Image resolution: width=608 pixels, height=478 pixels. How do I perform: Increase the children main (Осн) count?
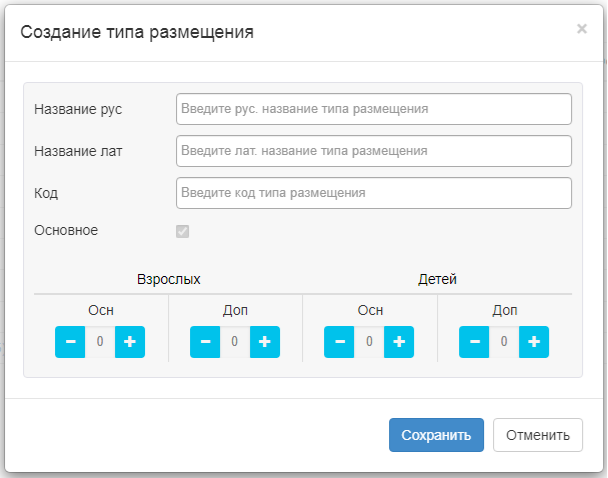point(399,342)
